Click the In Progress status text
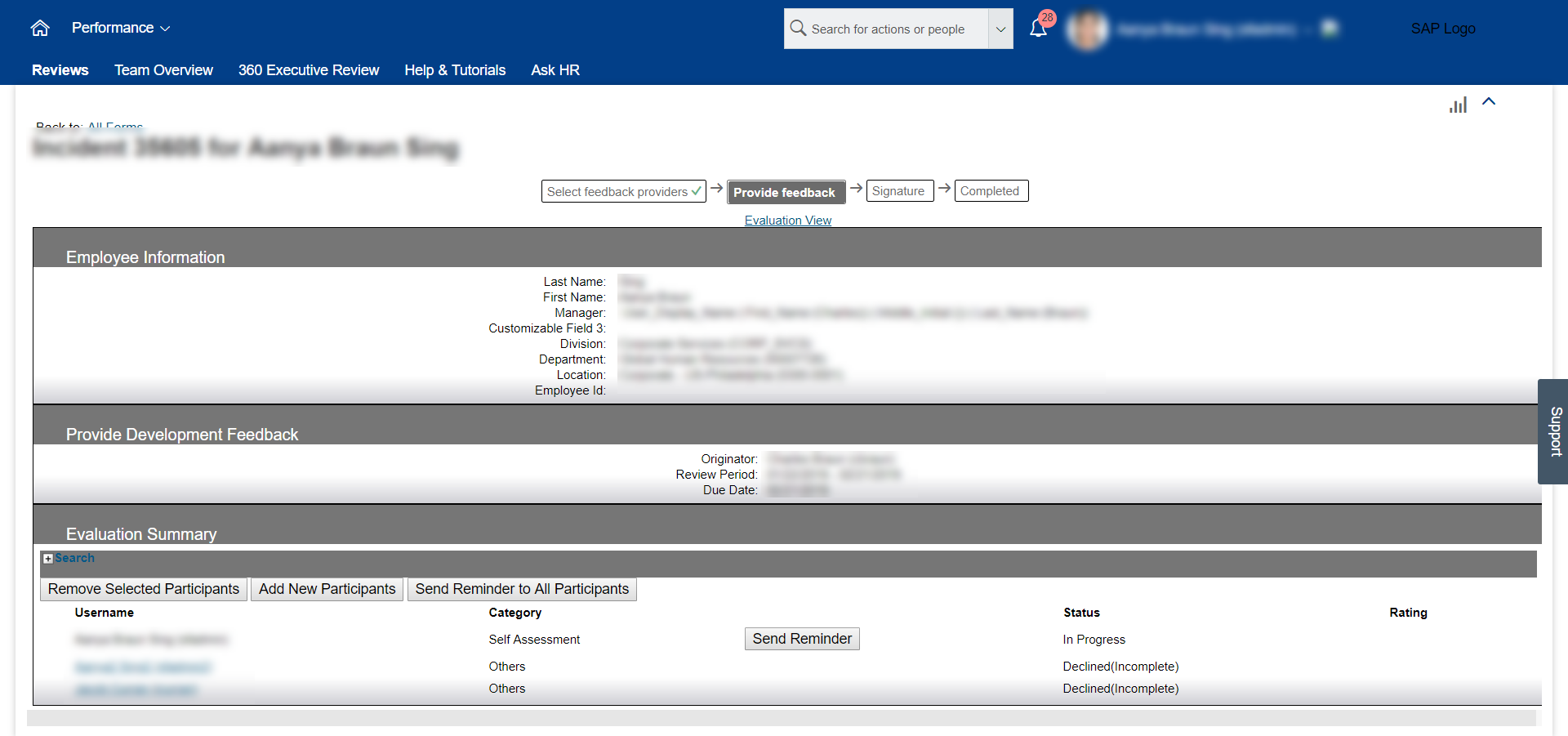This screenshot has width=1568, height=736. click(x=1094, y=640)
